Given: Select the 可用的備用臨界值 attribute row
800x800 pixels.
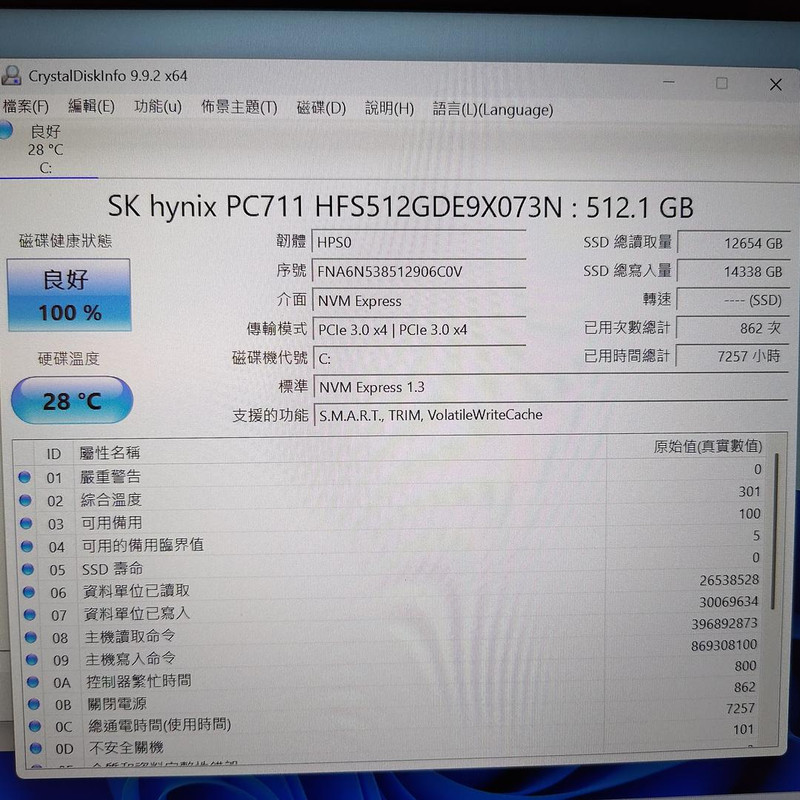Looking at the screenshot, I should (x=391, y=541).
